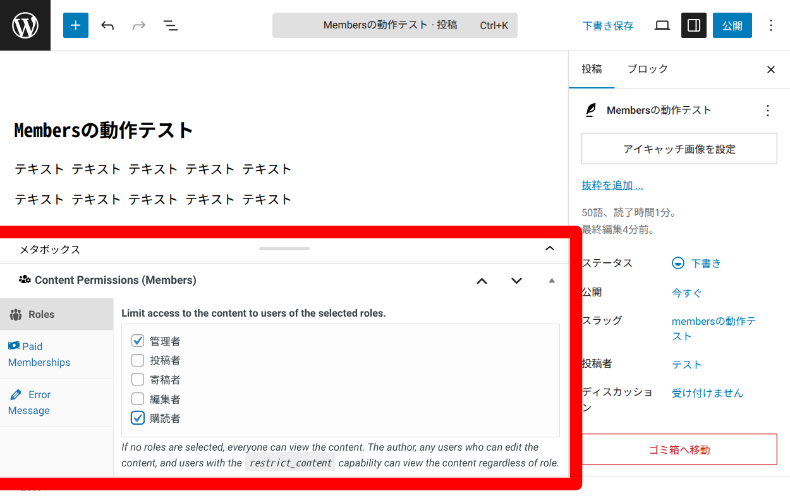
Task: Switch to the ブロック sidebar tab
Action: click(x=647, y=69)
